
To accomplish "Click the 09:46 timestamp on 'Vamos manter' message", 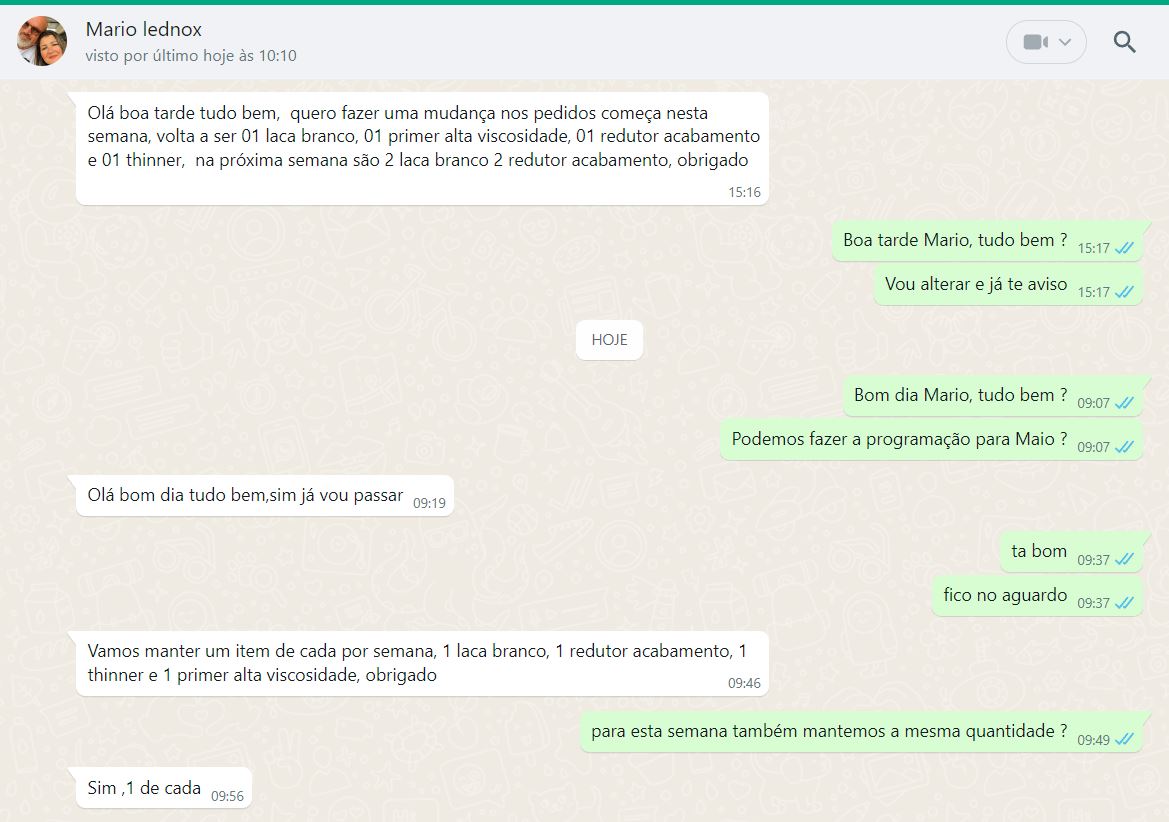I will (744, 684).
